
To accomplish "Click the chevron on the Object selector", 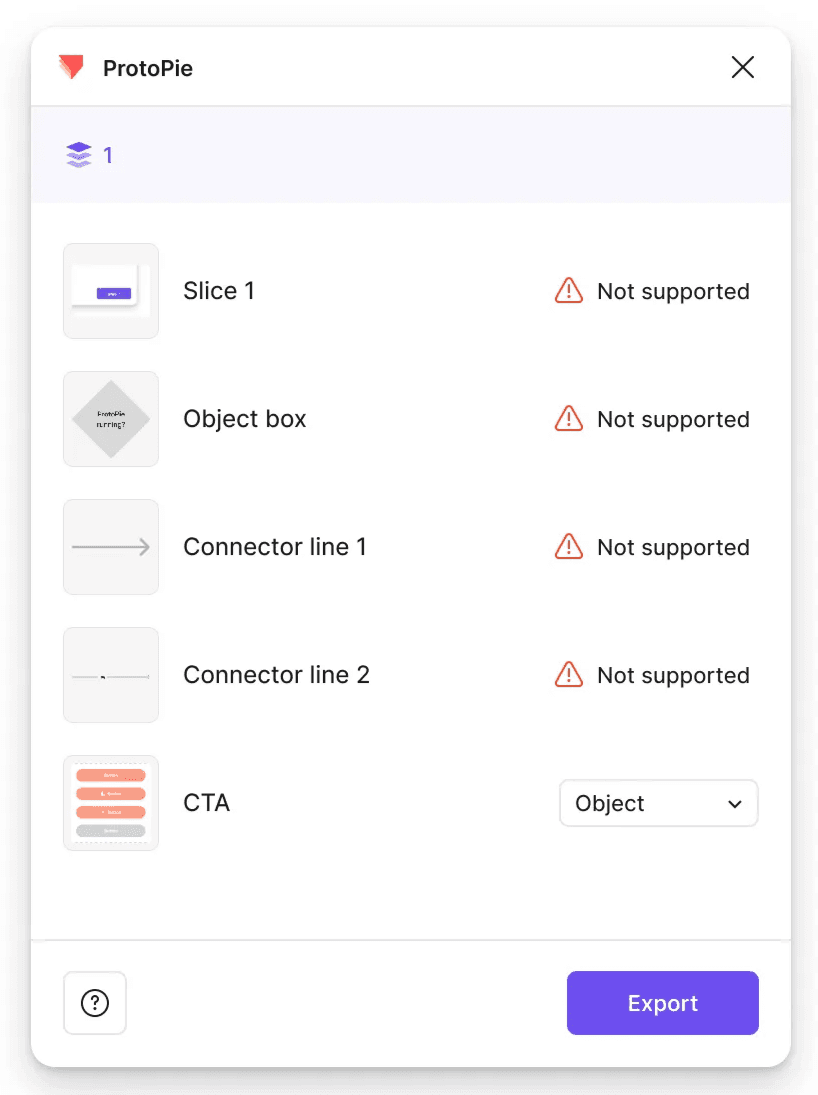I will 734,803.
